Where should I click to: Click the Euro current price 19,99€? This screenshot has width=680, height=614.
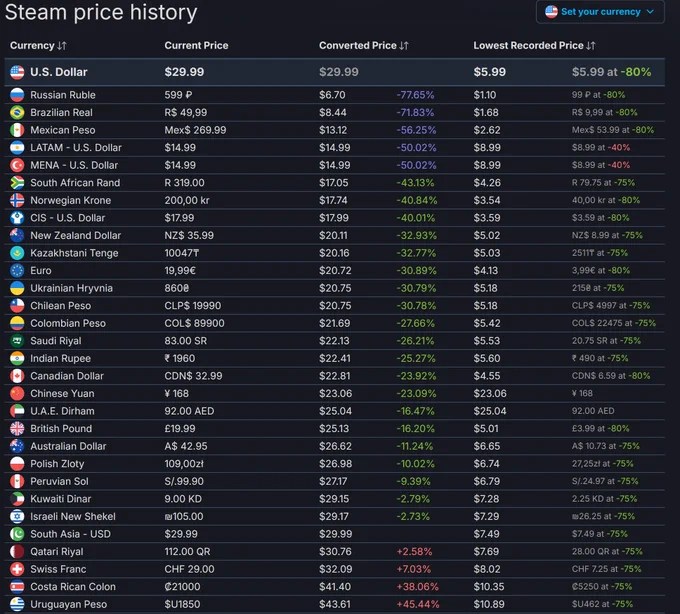tap(180, 271)
